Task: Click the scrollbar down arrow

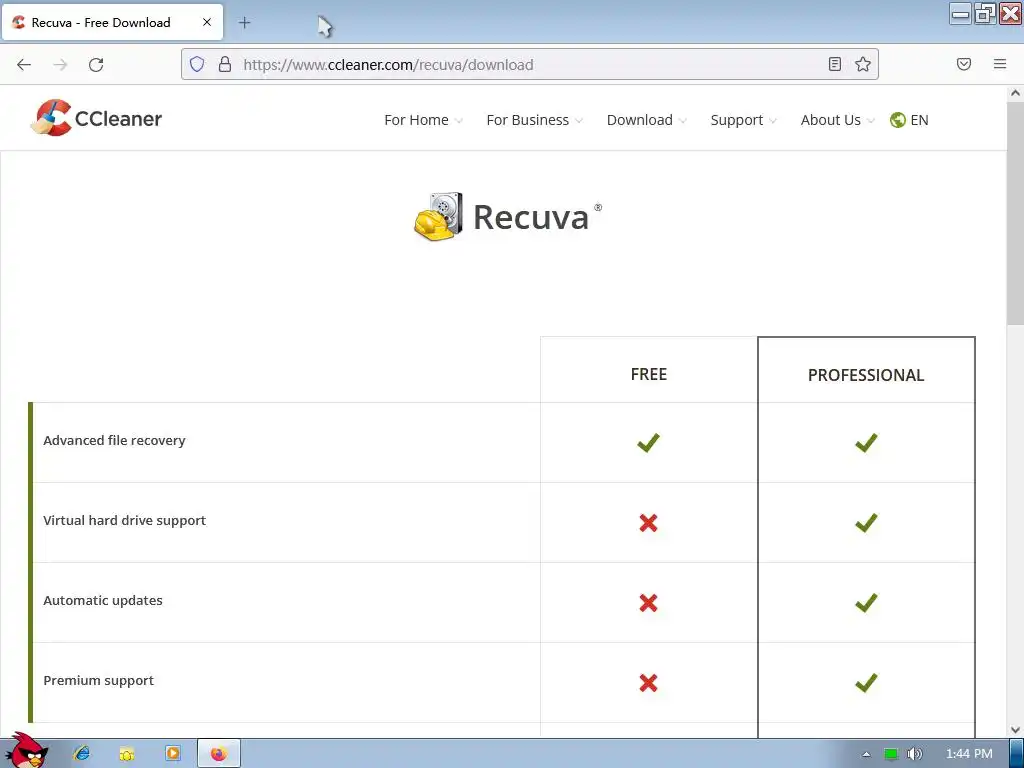Action: pyautogui.click(x=1015, y=729)
